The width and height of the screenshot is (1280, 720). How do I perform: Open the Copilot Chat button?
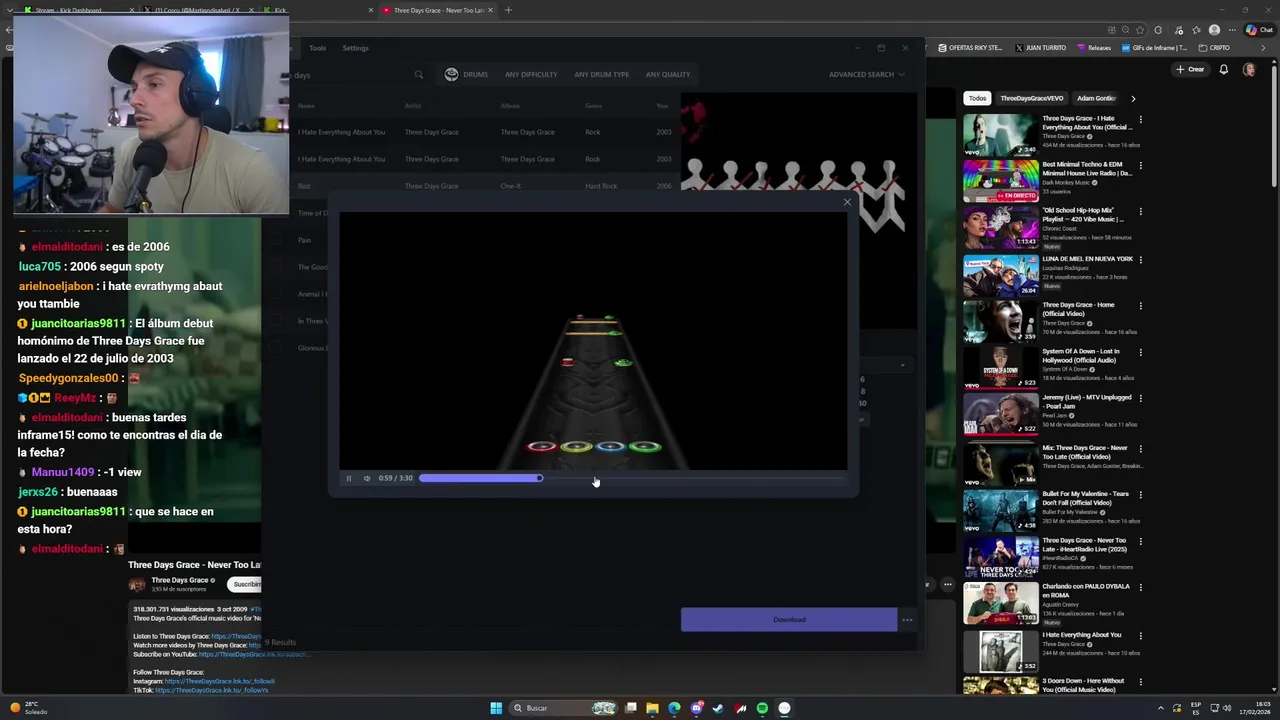coord(1258,30)
